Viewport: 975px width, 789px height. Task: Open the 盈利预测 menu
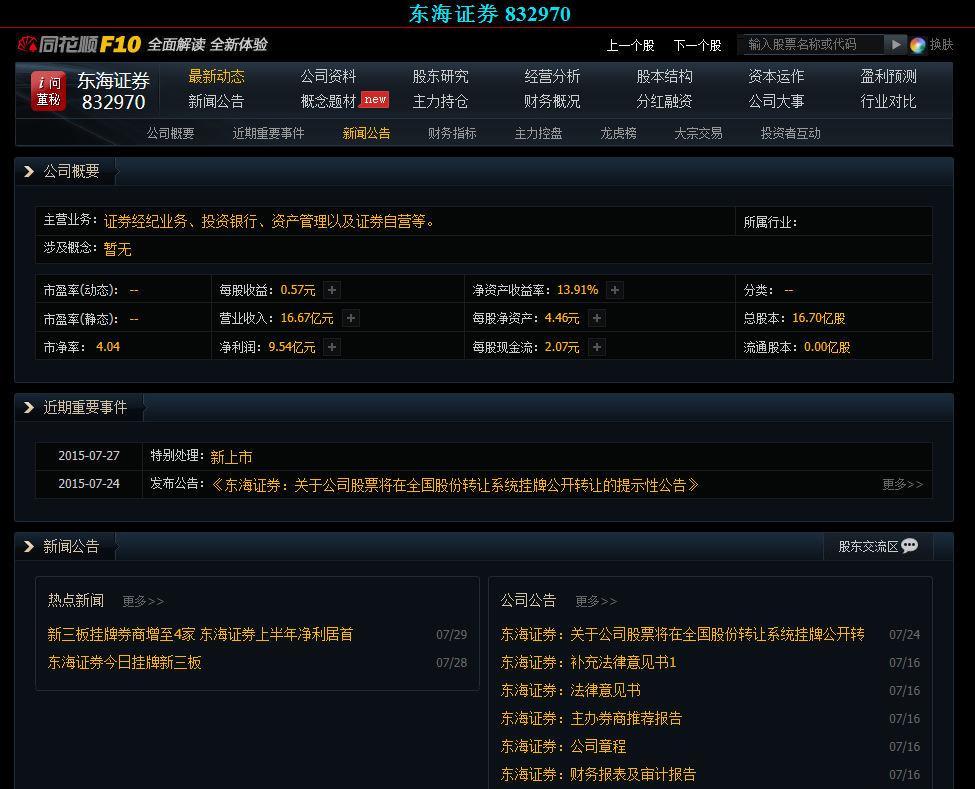click(x=888, y=76)
